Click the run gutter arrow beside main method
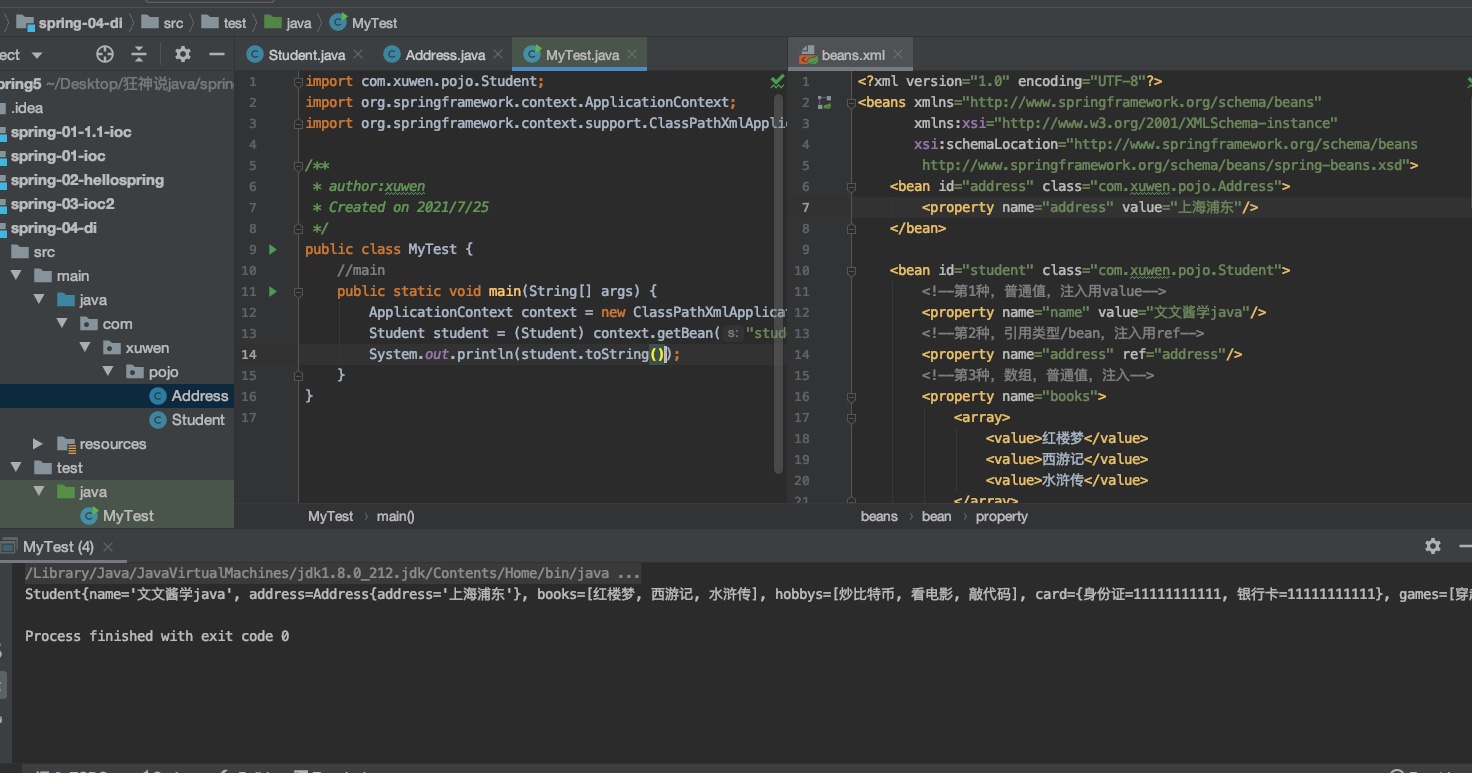1472x773 pixels. point(273,291)
